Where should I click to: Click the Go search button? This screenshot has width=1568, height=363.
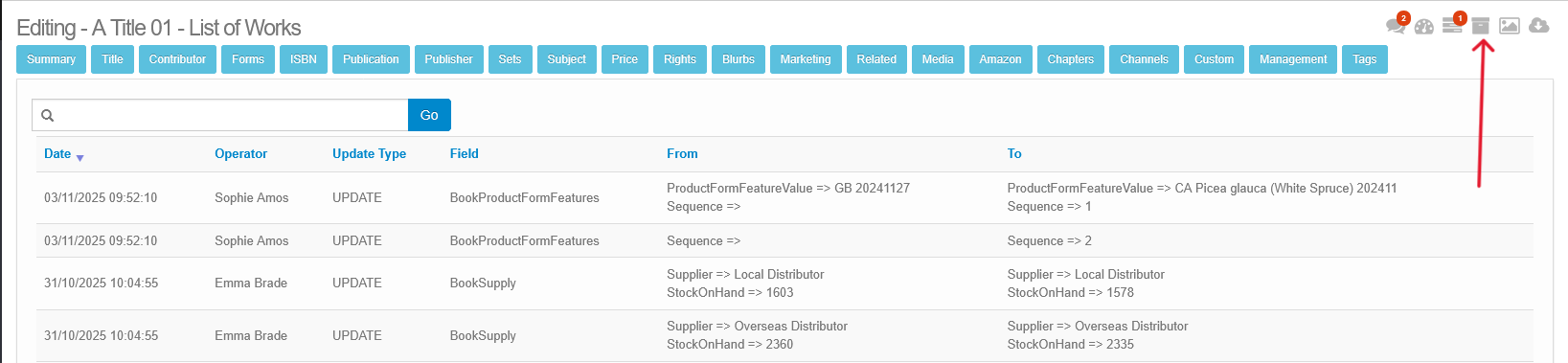[x=429, y=115]
